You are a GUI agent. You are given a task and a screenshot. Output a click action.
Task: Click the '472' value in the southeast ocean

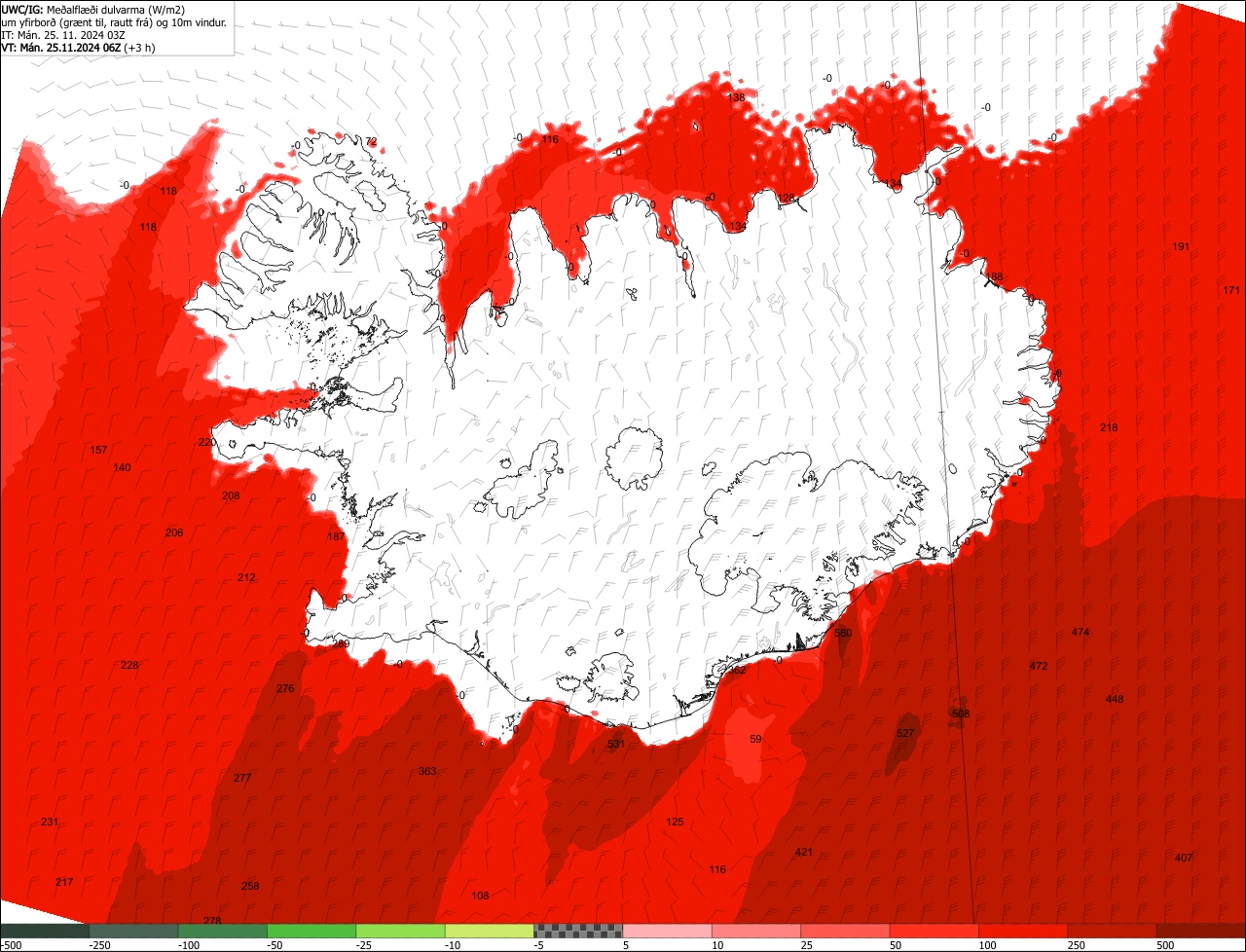(1039, 666)
